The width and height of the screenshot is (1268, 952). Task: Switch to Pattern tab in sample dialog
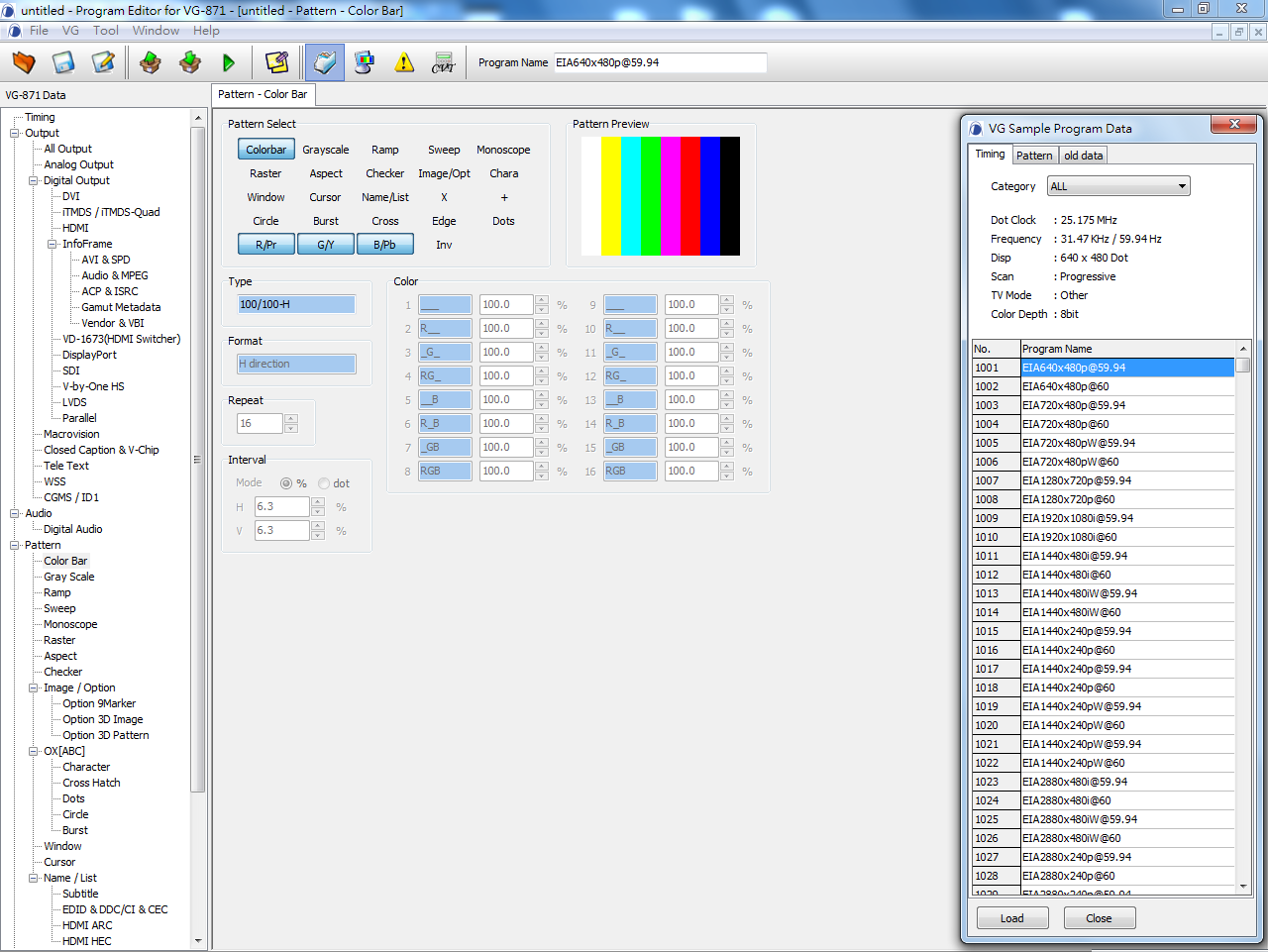(1034, 156)
